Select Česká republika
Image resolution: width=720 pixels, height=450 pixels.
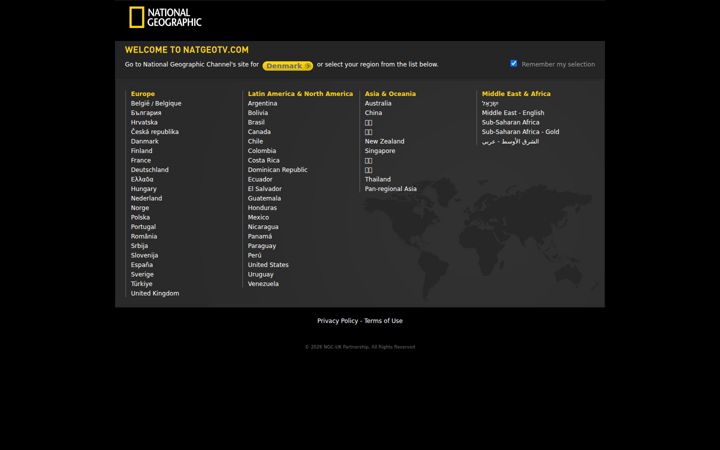click(x=155, y=132)
